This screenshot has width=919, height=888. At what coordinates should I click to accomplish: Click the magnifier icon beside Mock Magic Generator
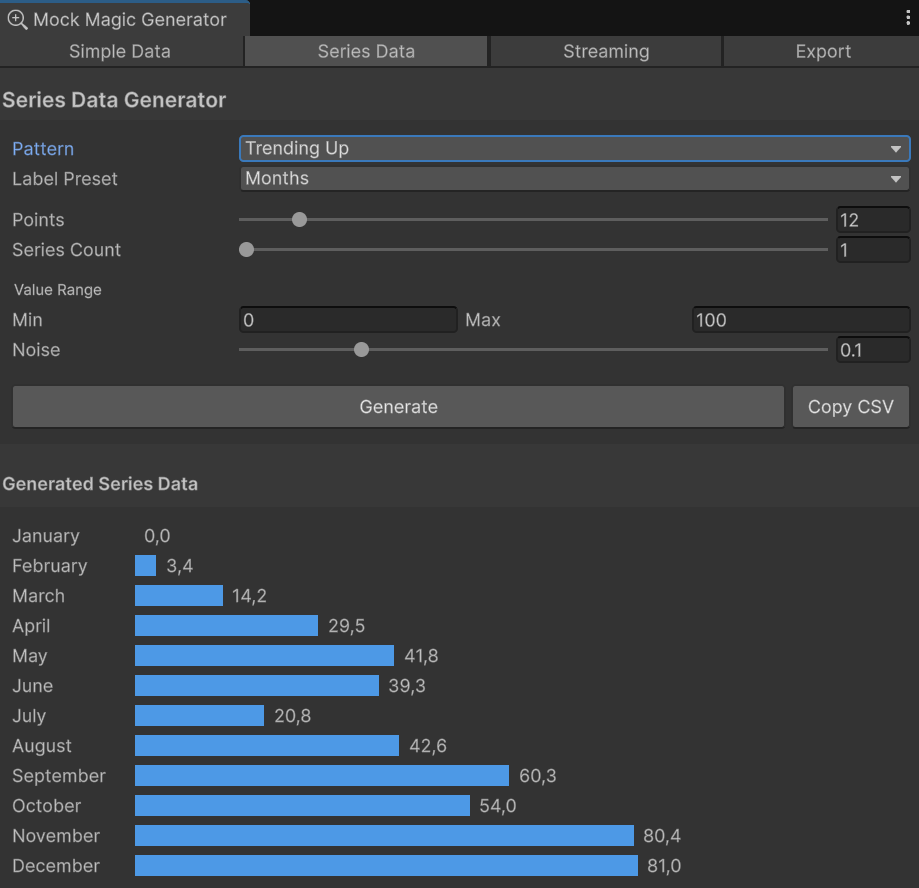click(x=17, y=19)
